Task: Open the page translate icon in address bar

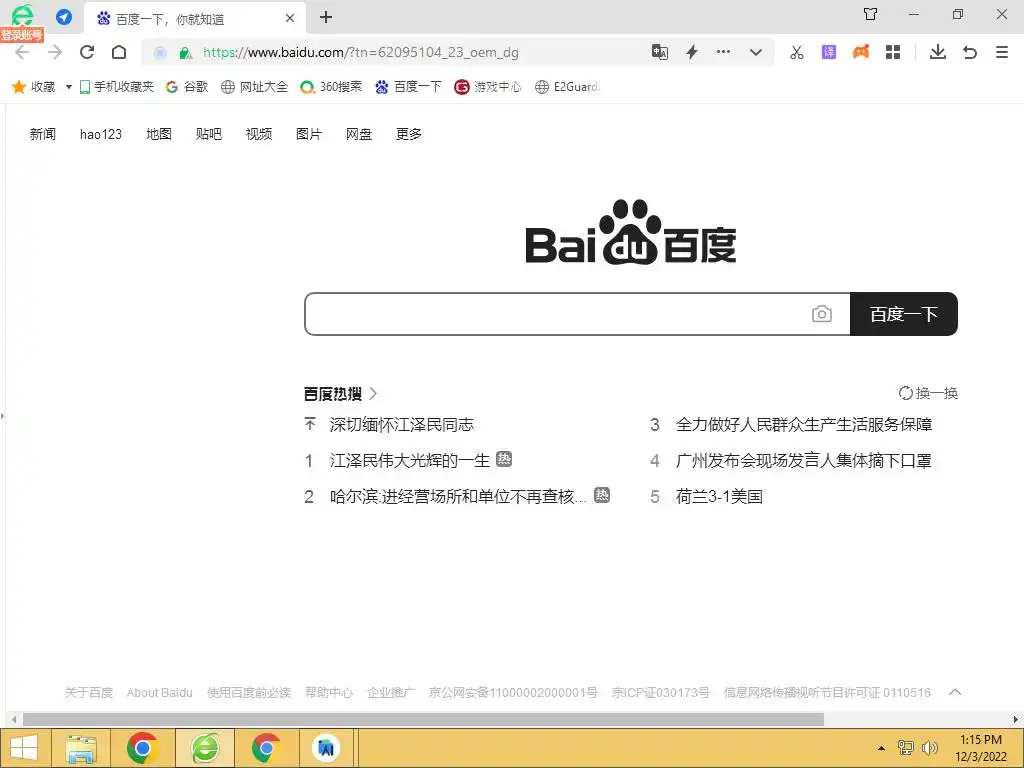Action: (x=660, y=52)
